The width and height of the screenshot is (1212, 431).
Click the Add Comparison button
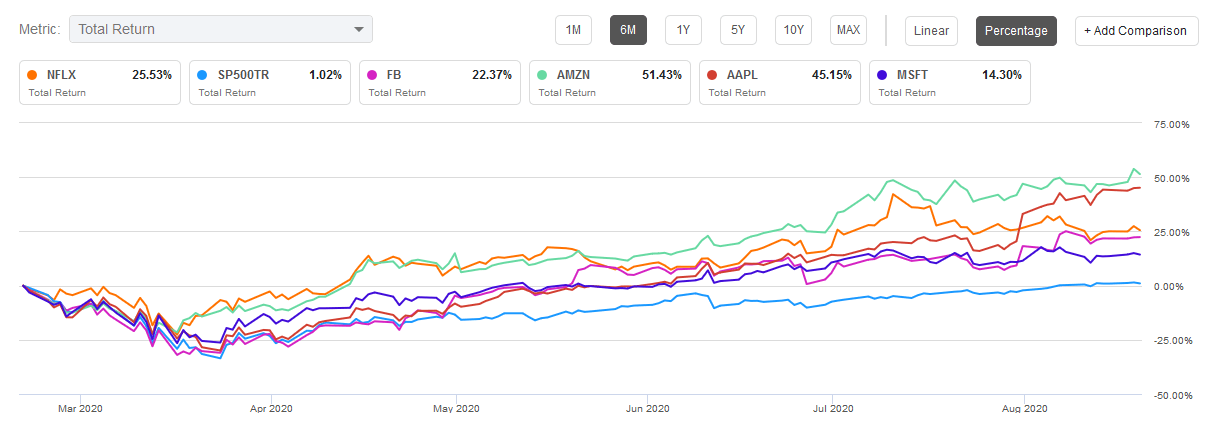pyautogui.click(x=1136, y=30)
